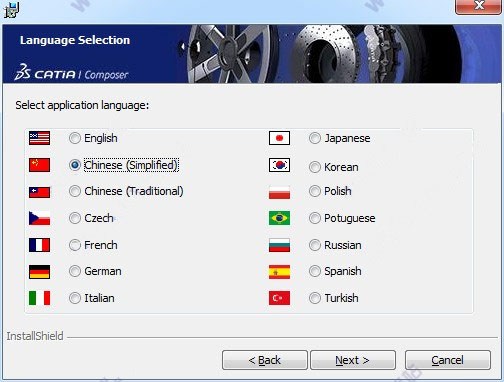
Task: Choose Italian as application language
Action: (x=75, y=298)
